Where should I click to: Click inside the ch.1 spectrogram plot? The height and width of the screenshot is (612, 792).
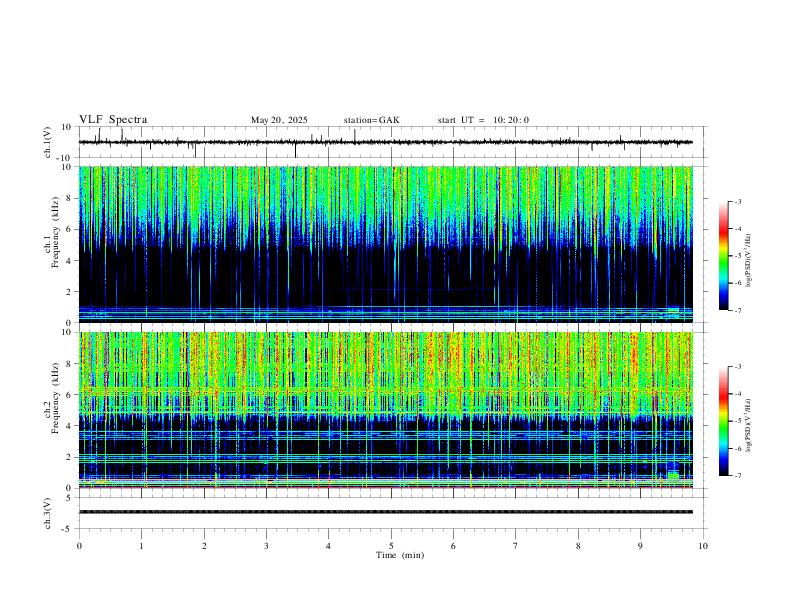385,244
